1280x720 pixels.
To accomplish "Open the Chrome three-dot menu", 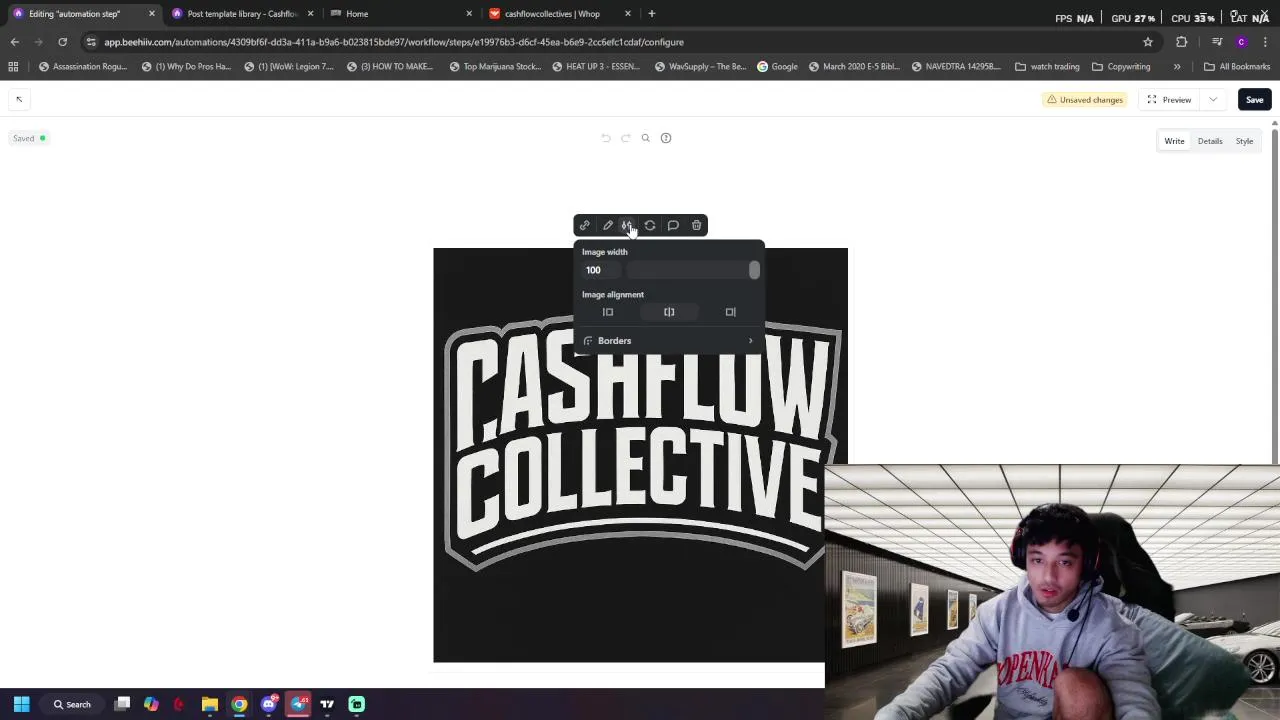I will (x=1265, y=42).
